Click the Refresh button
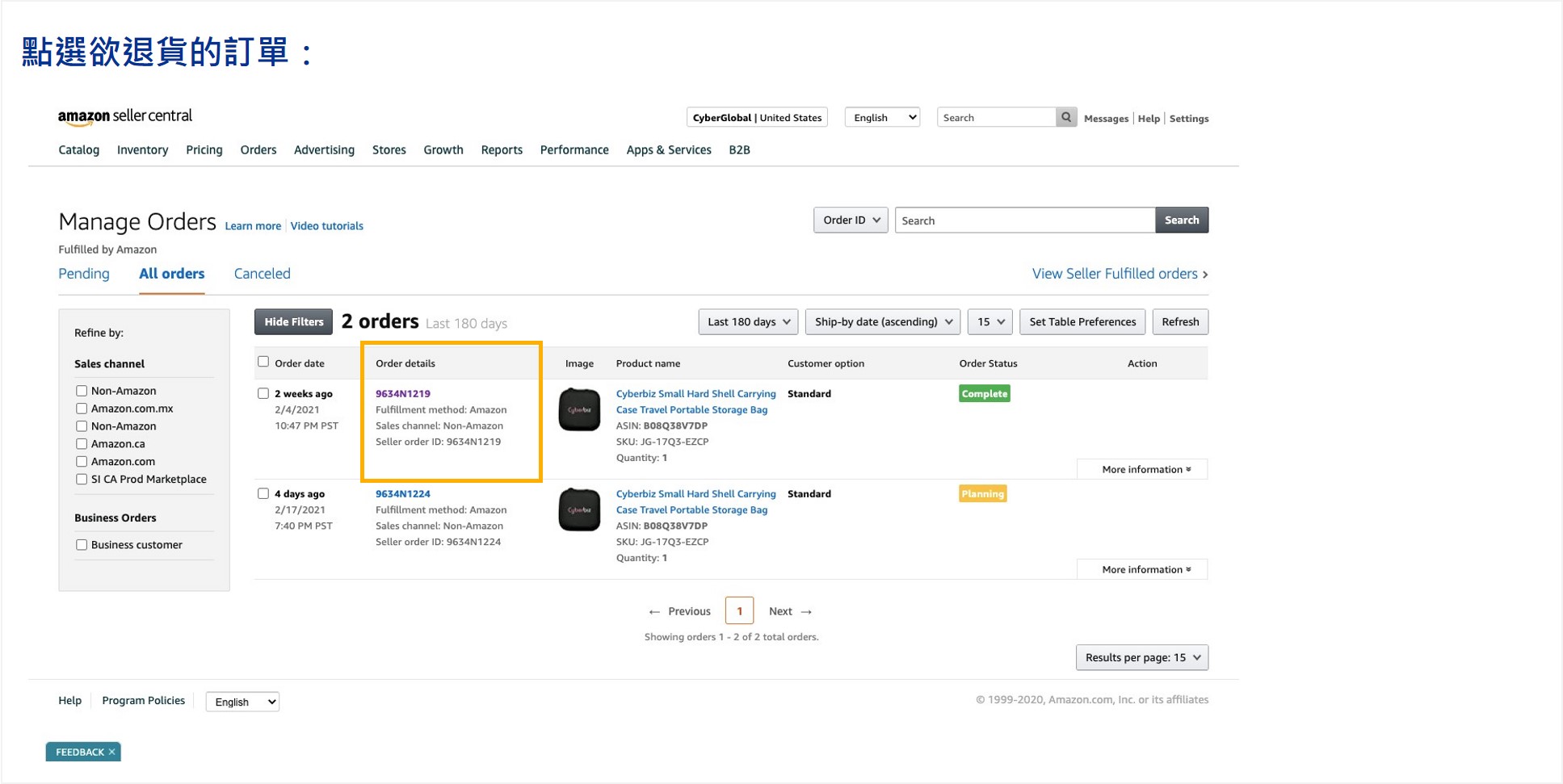The image size is (1563, 784). [1180, 321]
